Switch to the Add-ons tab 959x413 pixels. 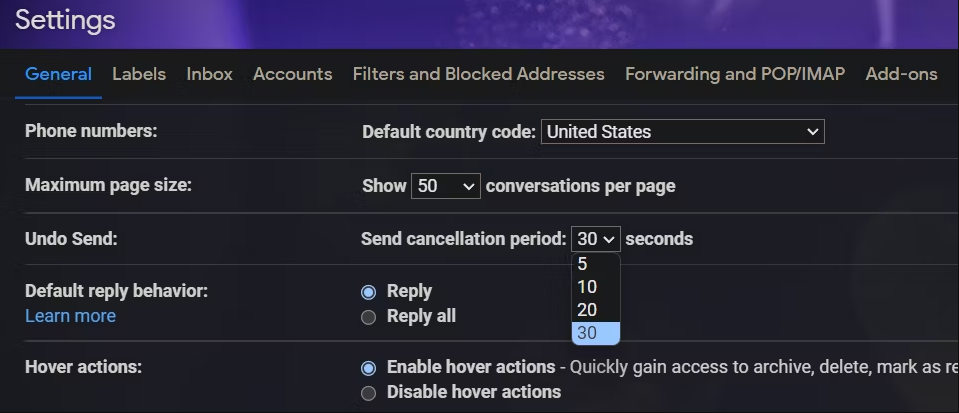coord(901,74)
